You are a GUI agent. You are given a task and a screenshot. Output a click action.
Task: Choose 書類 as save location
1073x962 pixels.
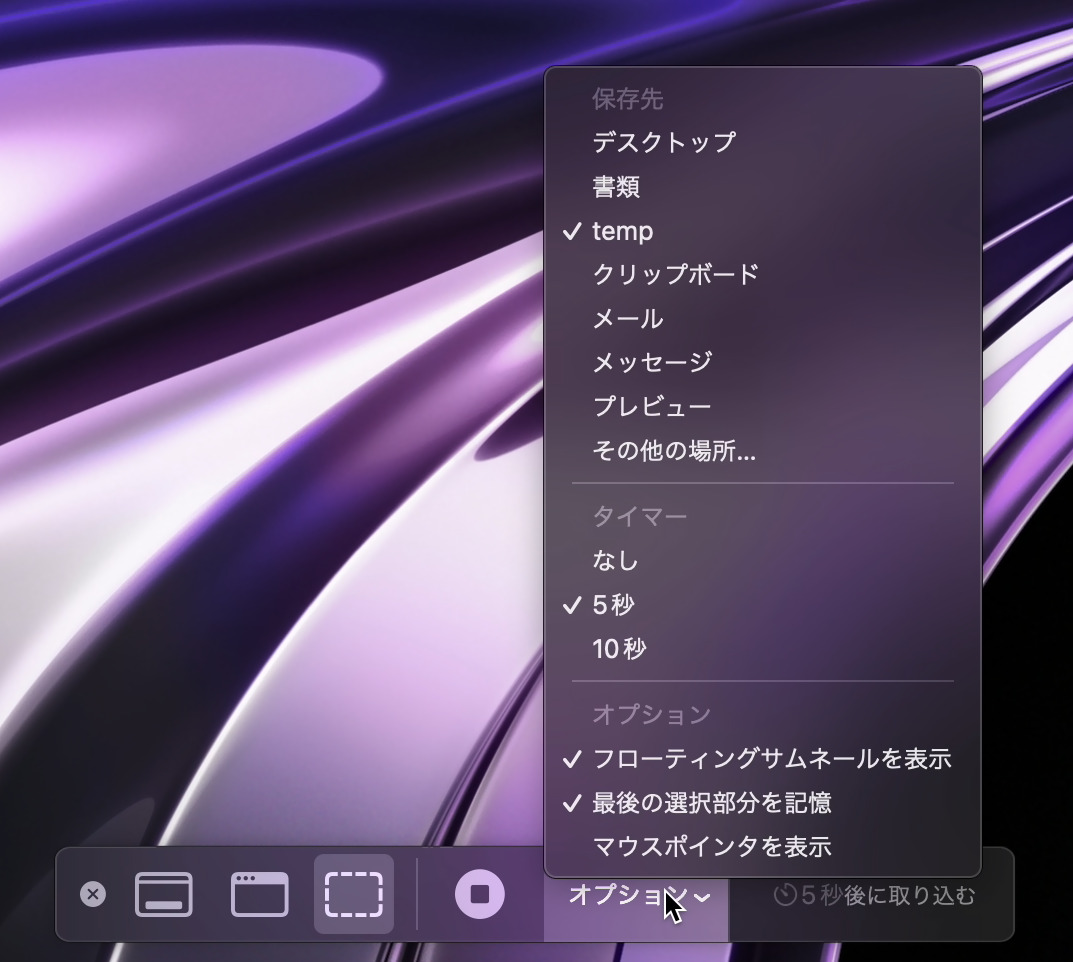point(618,187)
